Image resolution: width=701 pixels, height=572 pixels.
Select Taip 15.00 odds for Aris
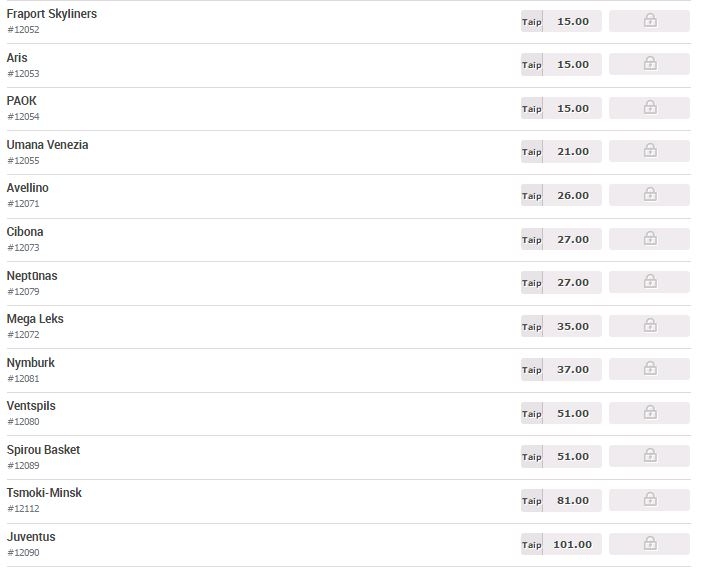point(561,64)
